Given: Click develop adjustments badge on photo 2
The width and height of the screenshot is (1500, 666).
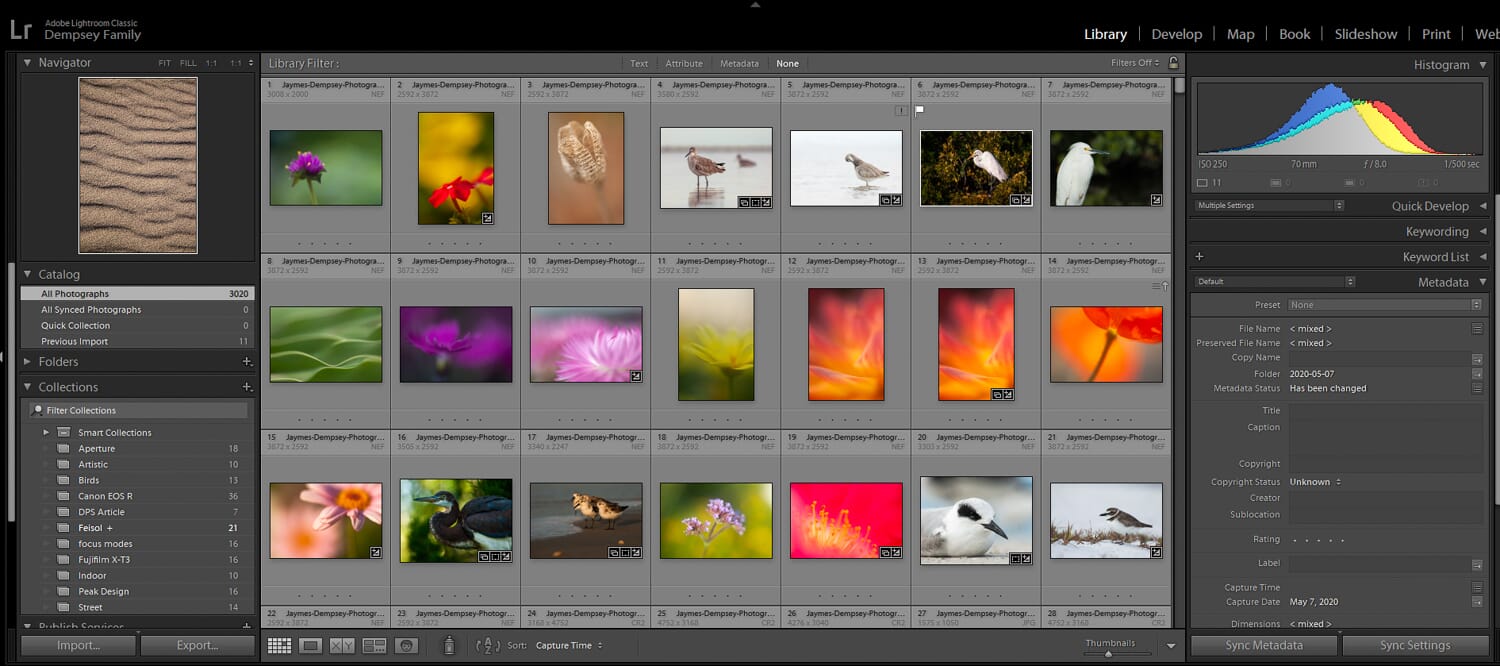Looking at the screenshot, I should click(486, 217).
